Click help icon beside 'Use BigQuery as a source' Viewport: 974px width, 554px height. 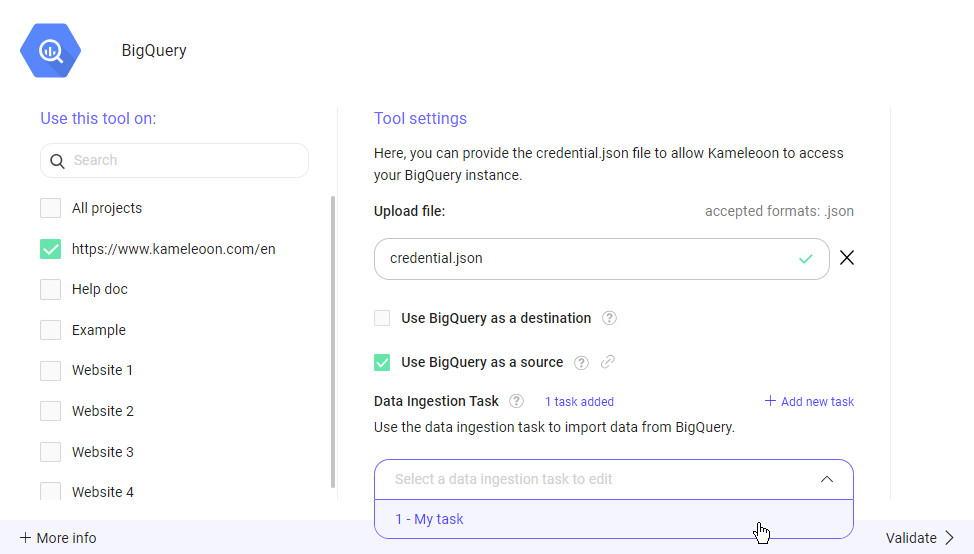click(x=581, y=362)
